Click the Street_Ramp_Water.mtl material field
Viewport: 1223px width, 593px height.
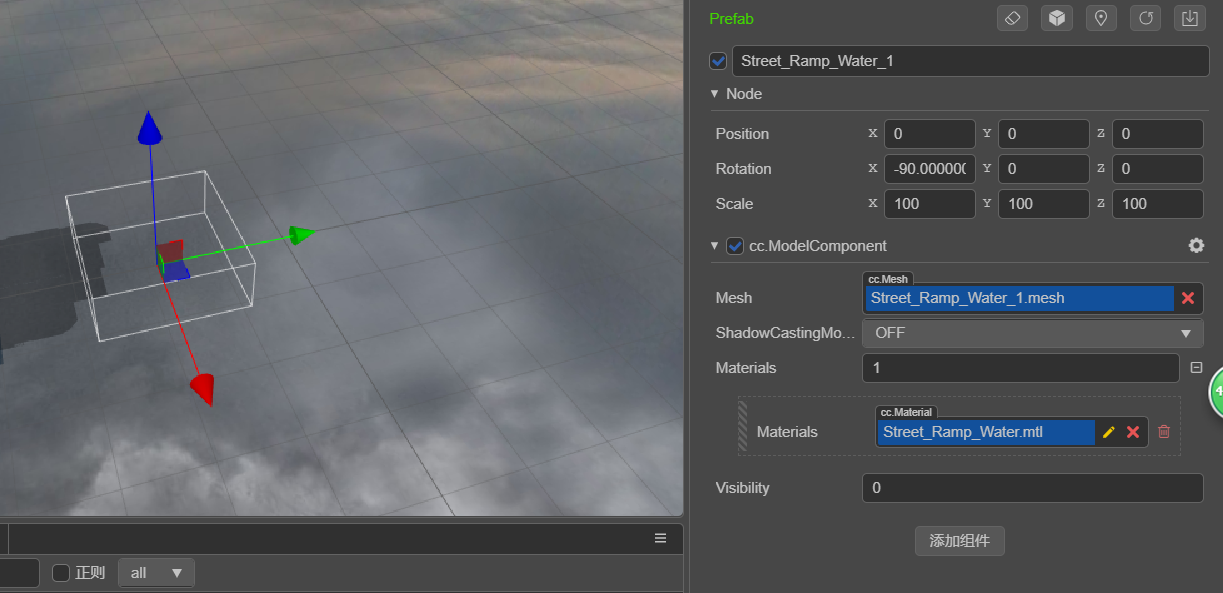tap(986, 432)
